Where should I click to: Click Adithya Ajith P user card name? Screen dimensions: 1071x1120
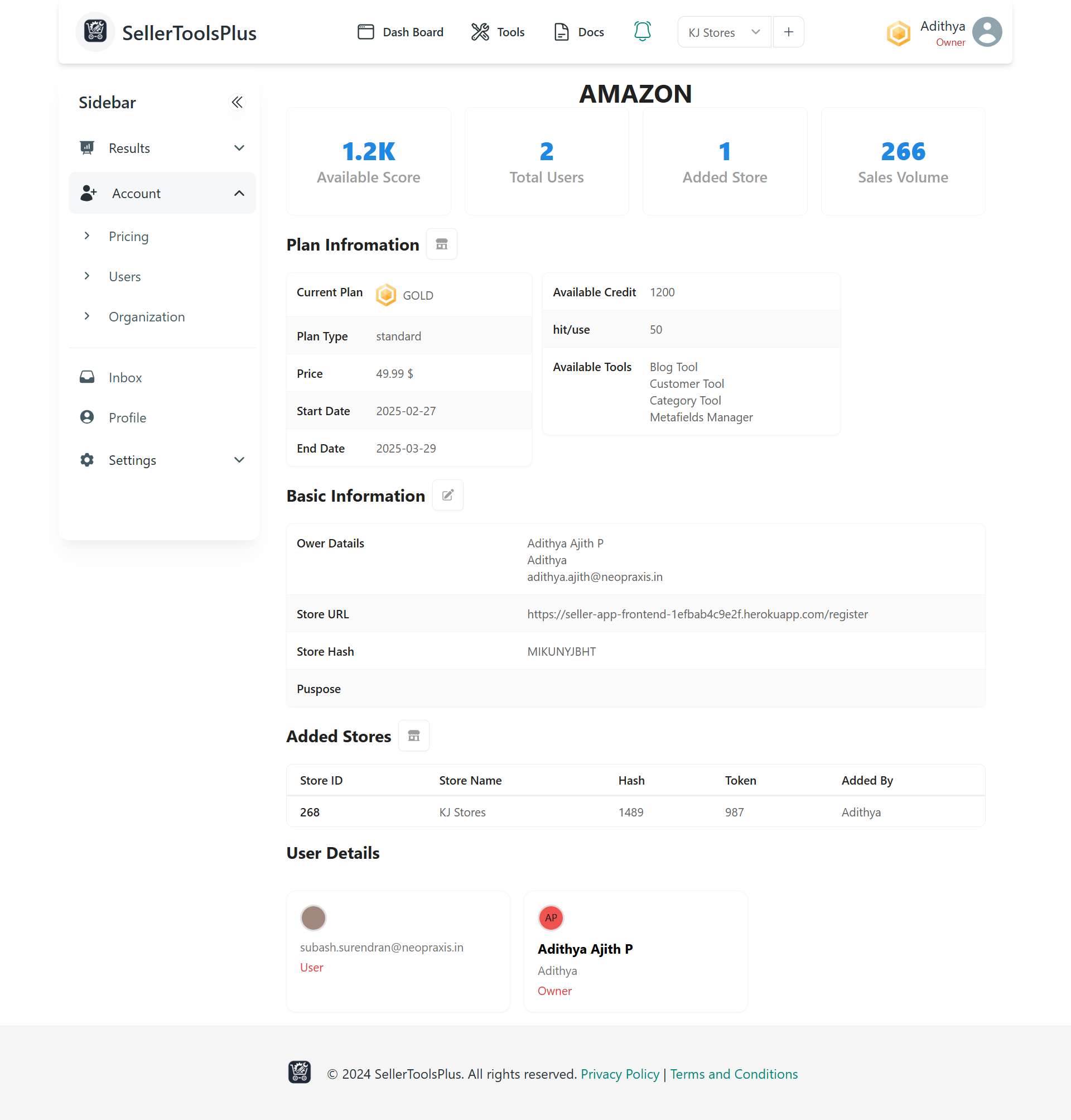point(585,949)
